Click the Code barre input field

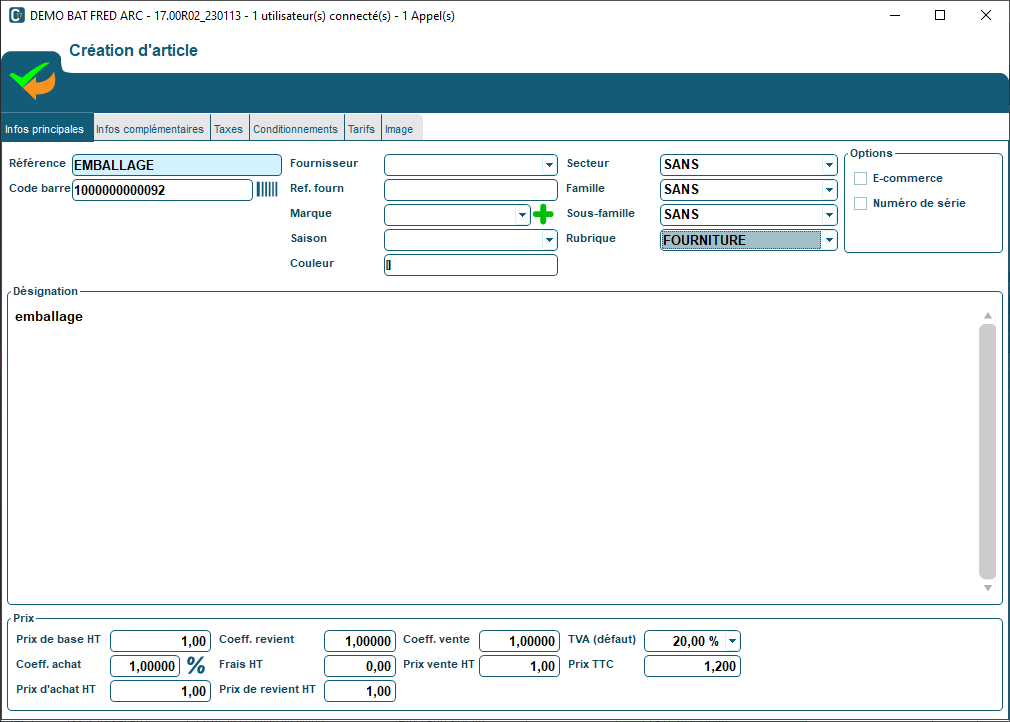pos(162,190)
